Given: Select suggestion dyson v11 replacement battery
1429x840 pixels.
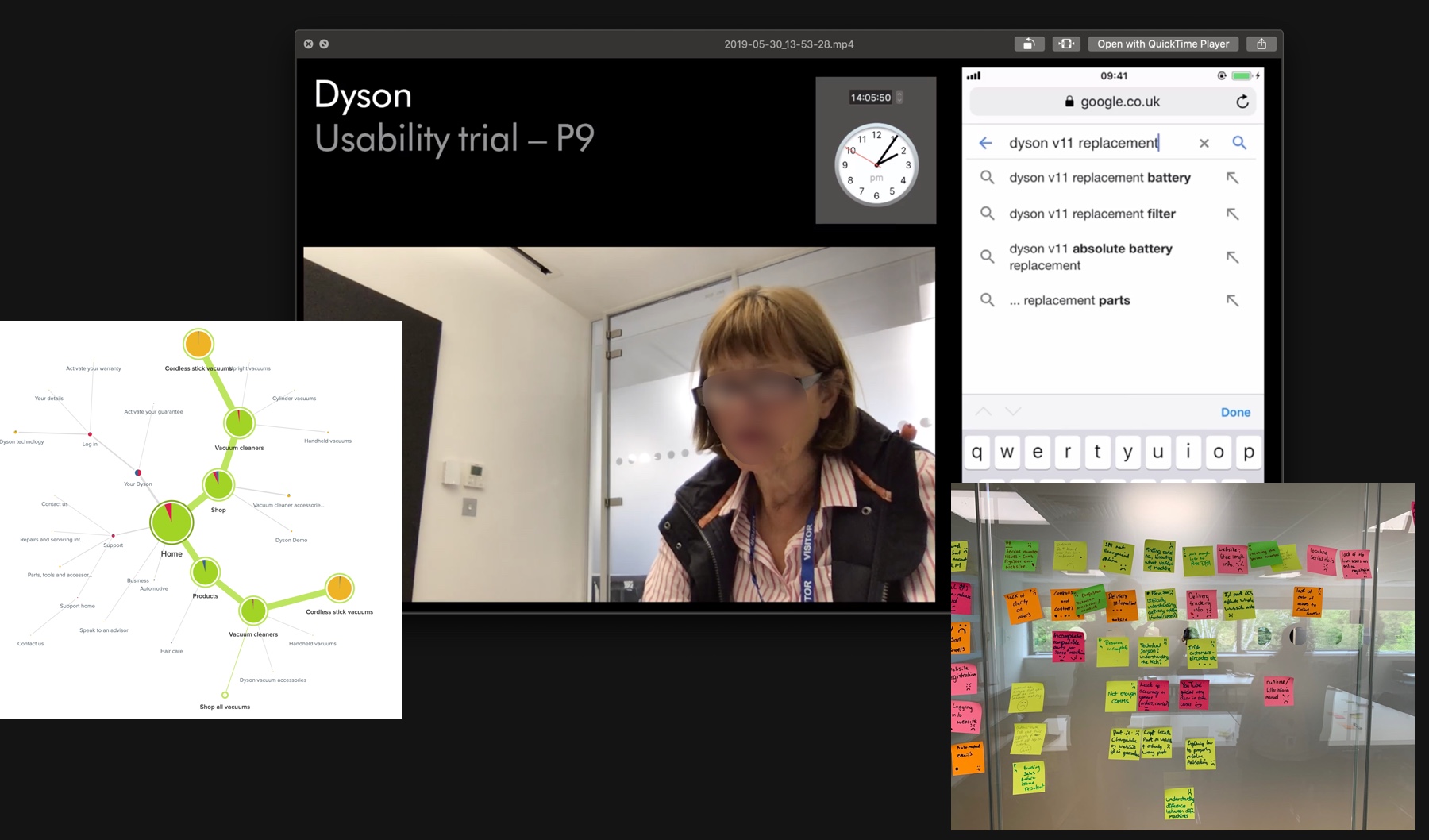Looking at the screenshot, I should (1100, 178).
